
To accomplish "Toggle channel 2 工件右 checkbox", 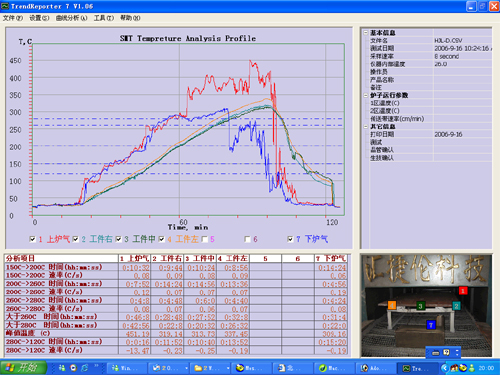I will [x=76, y=239].
